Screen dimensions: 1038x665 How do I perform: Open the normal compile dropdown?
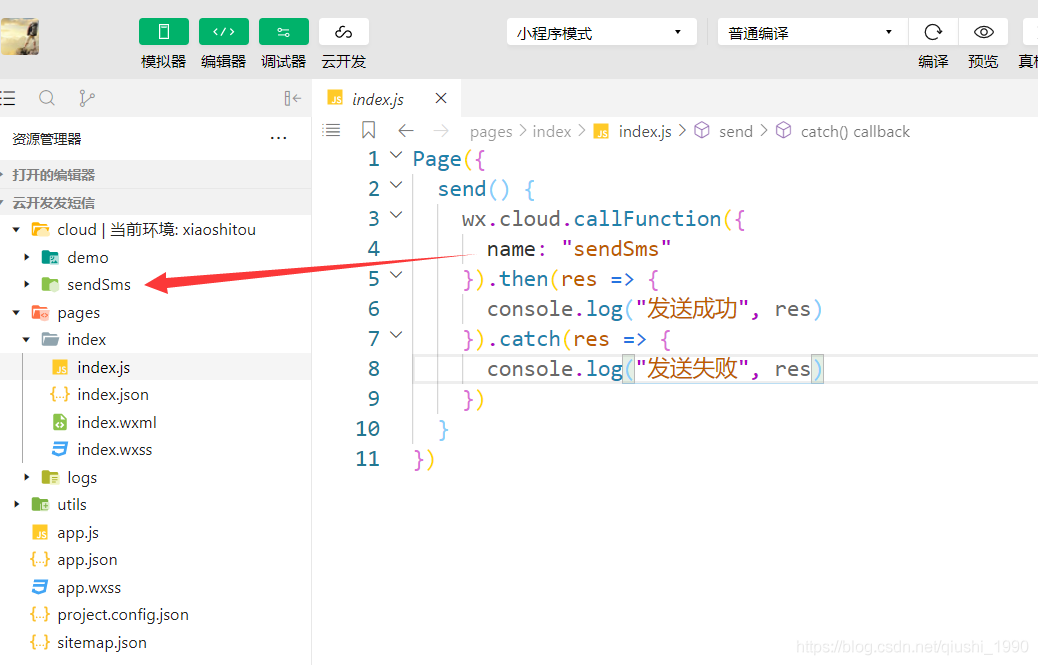pyautogui.click(x=812, y=32)
